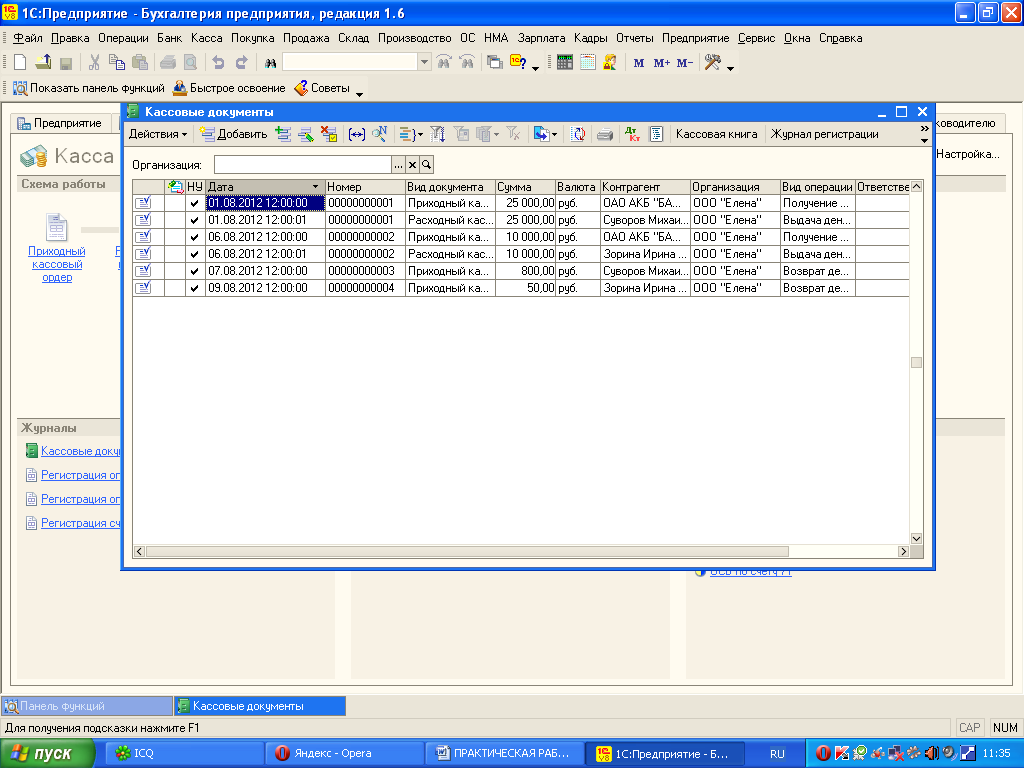Open the calculator icon in main toolbar
This screenshot has width=1024, height=768.
click(x=565, y=63)
